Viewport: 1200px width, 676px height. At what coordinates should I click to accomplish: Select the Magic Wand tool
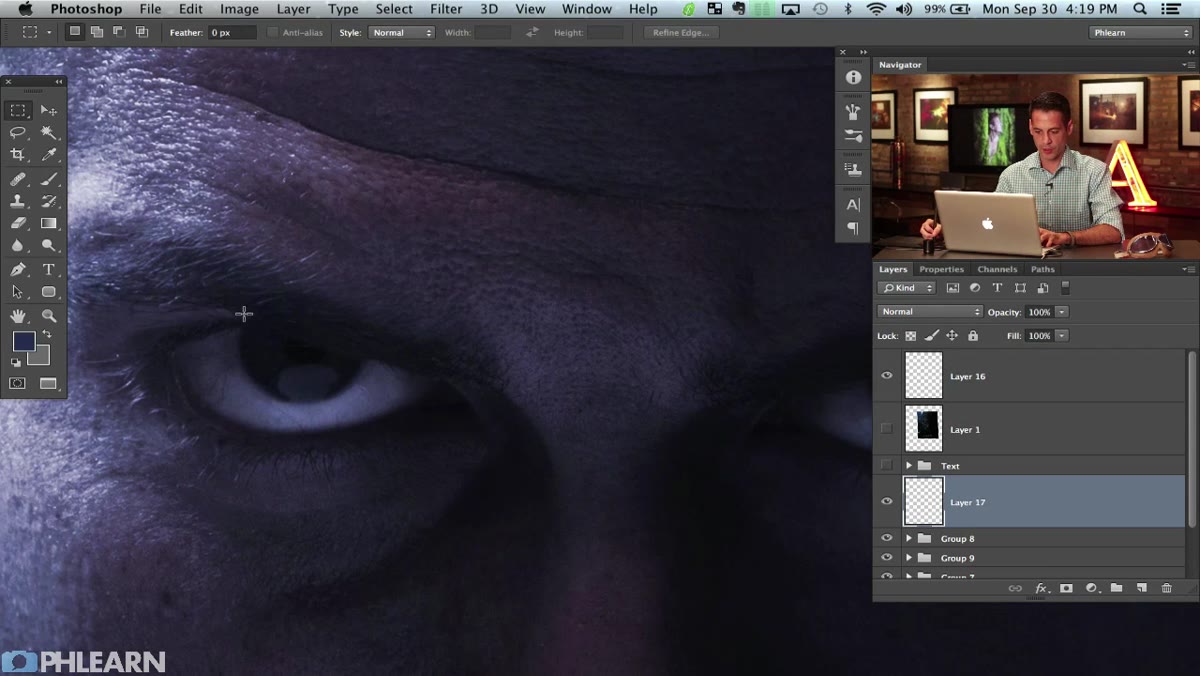(49, 132)
